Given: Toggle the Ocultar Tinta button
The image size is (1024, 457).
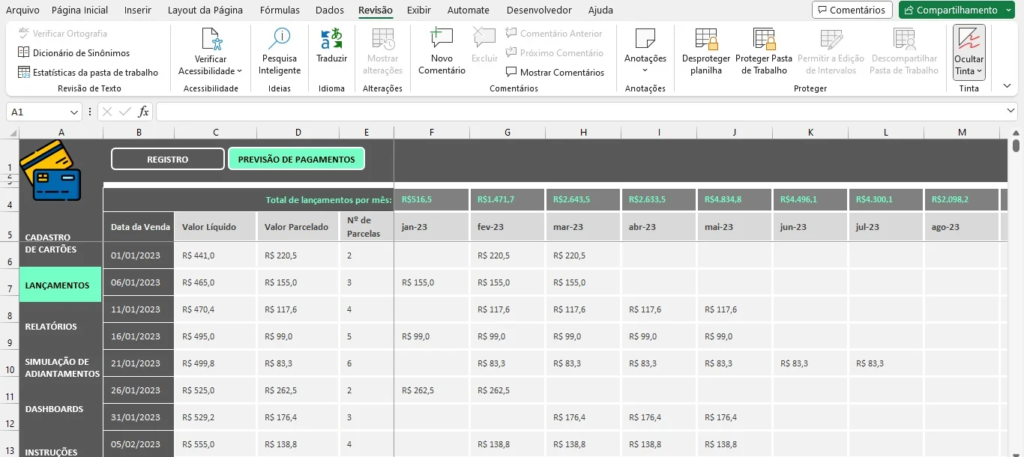Looking at the screenshot, I should (x=968, y=52).
